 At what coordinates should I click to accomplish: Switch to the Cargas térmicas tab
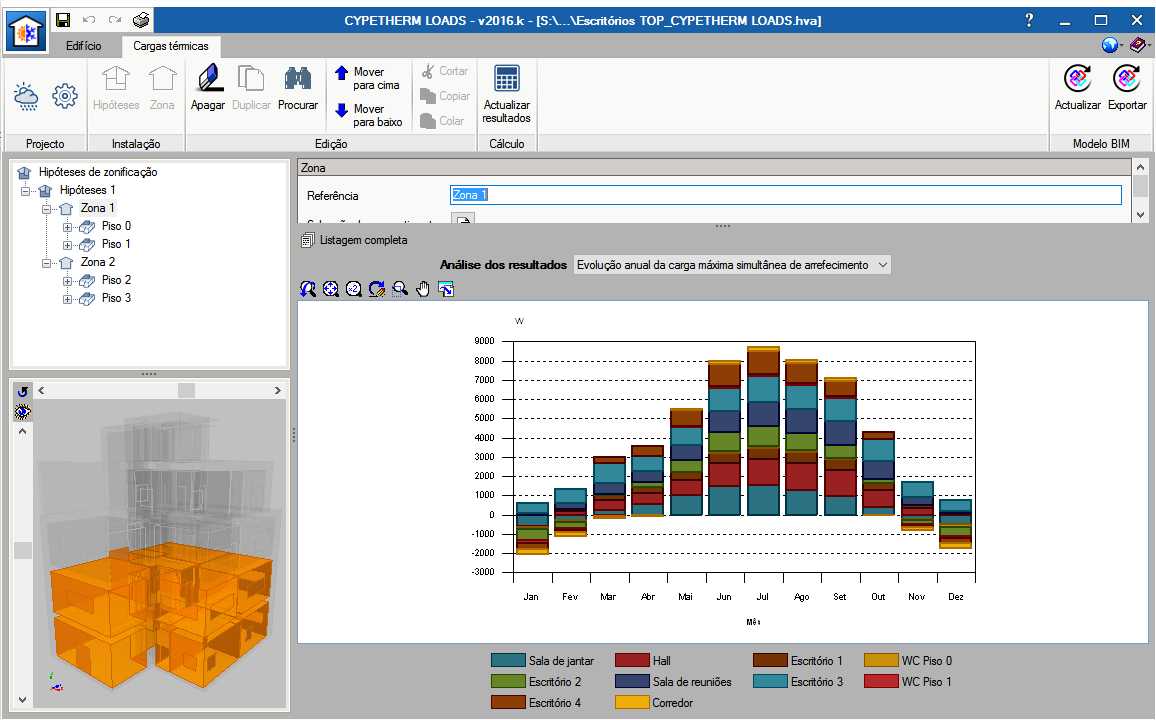coord(171,46)
